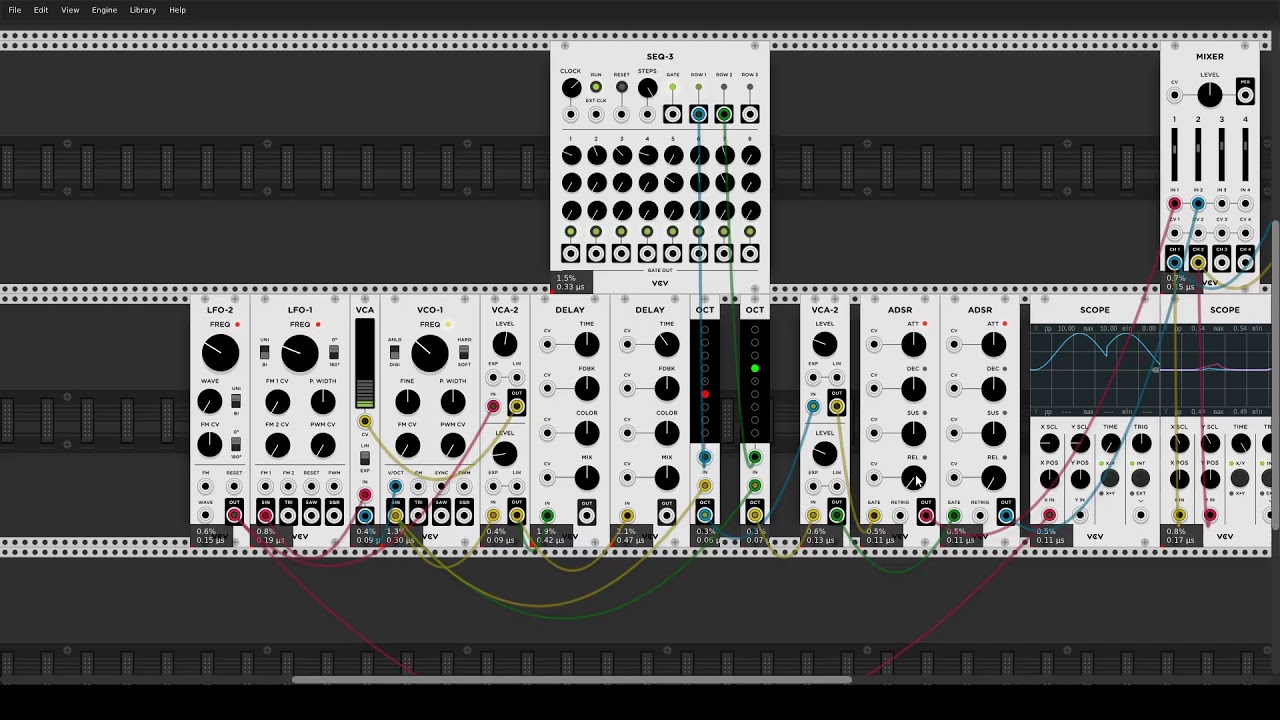Click the SEQ-3 EXT CLK input jack
Viewport: 1280px width, 720px height.
pyautogui.click(x=596, y=114)
